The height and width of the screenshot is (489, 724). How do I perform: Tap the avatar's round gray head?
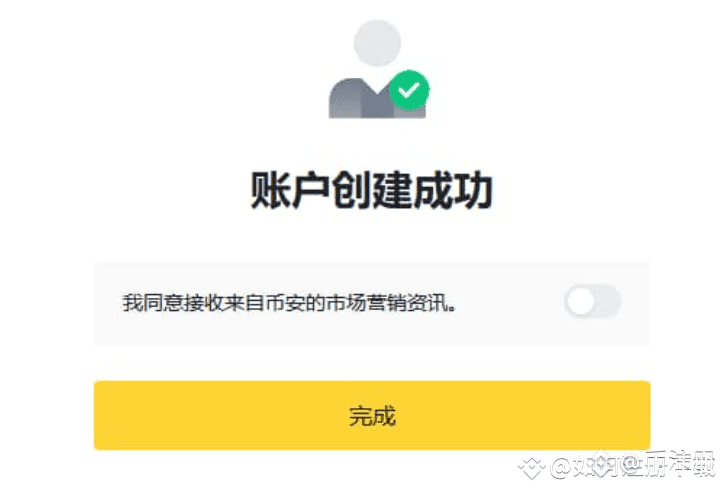(377, 43)
